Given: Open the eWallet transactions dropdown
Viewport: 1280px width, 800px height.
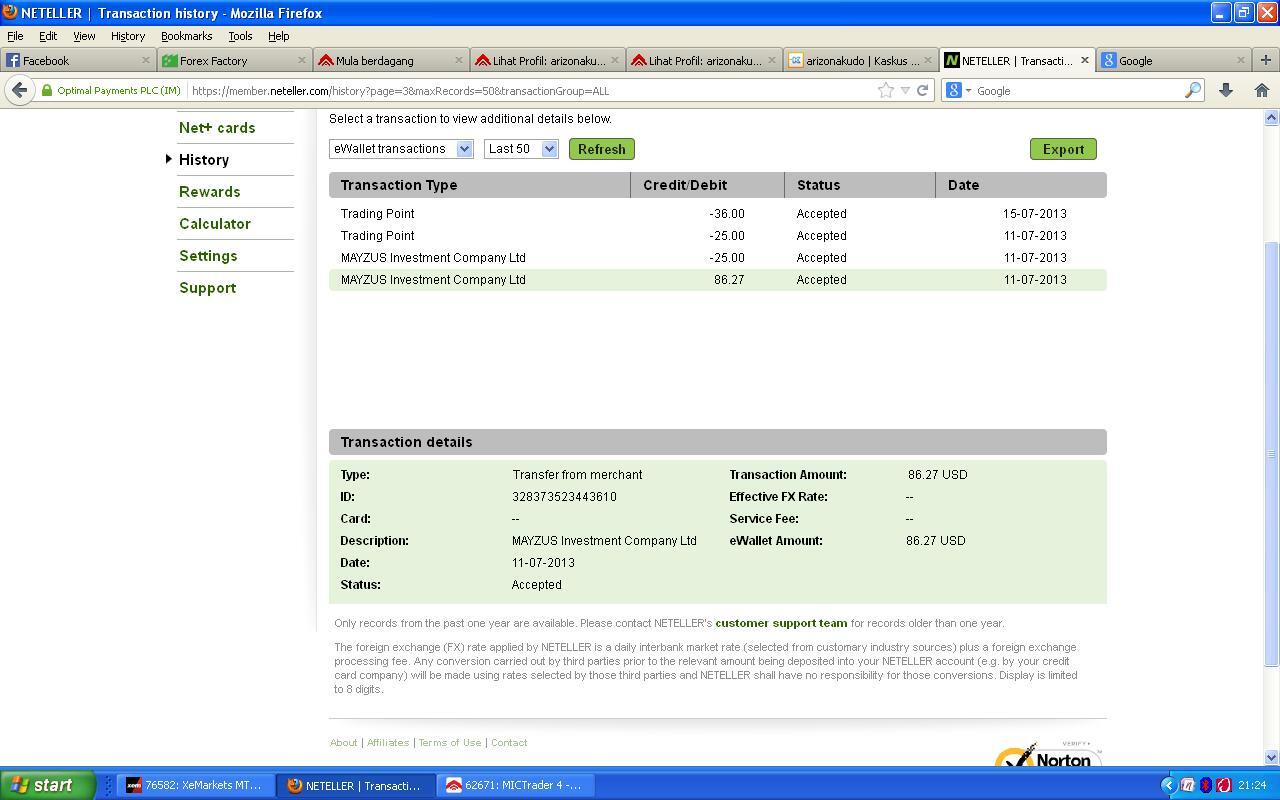Looking at the screenshot, I should pyautogui.click(x=400, y=149).
